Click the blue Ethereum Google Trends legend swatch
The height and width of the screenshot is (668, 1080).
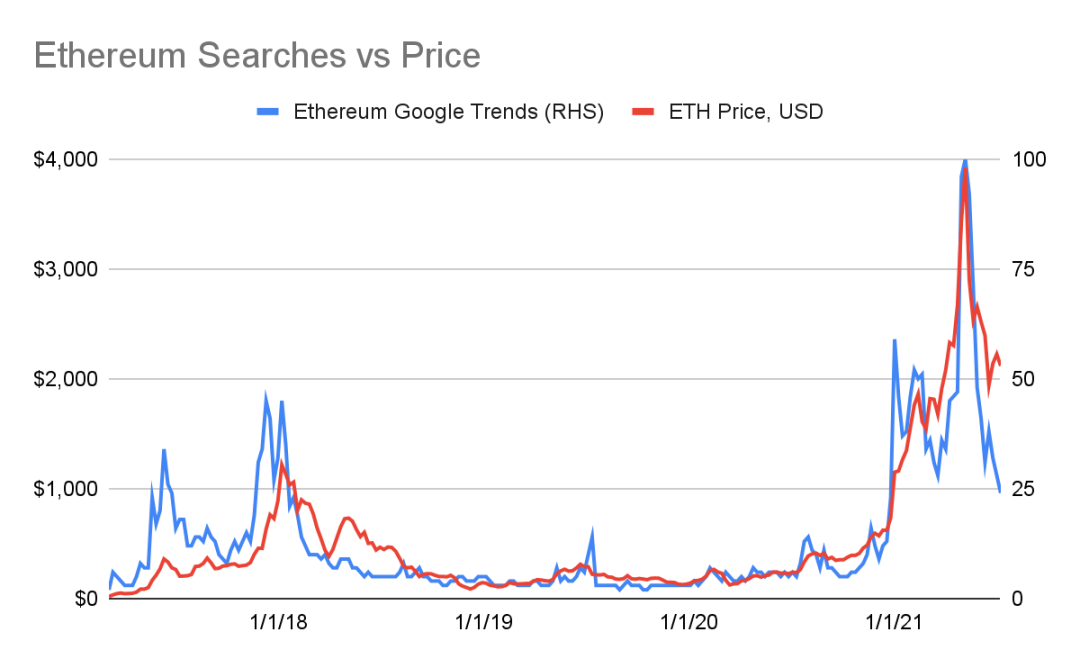coord(268,112)
